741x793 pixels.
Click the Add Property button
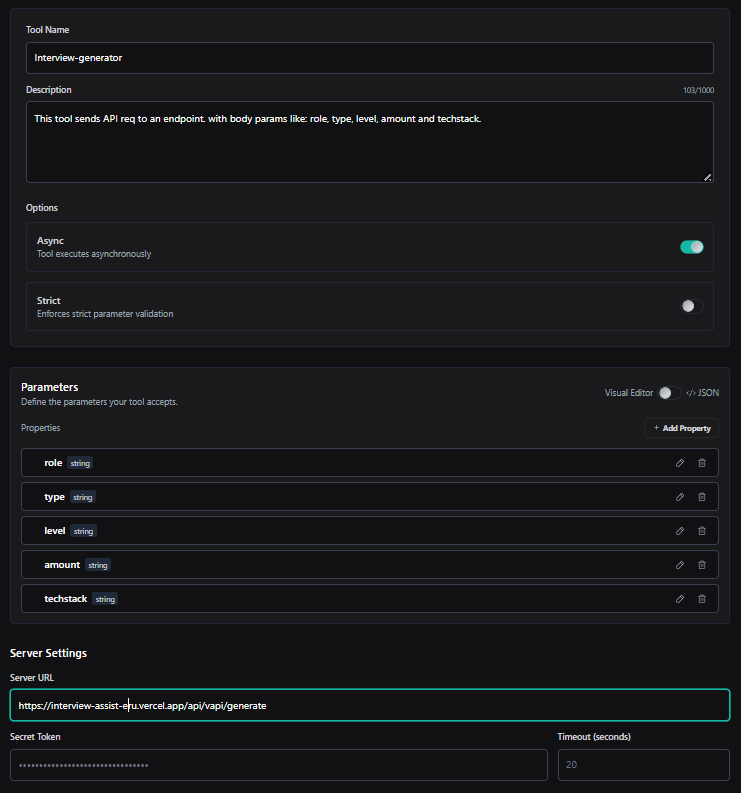[x=681, y=428]
